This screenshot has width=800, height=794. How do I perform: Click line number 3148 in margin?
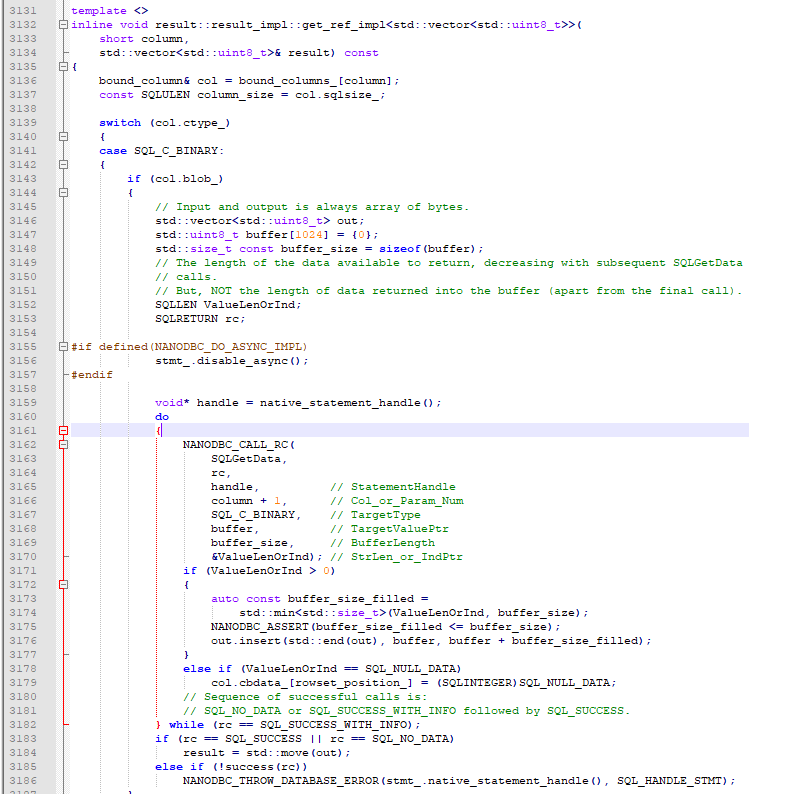coord(23,249)
